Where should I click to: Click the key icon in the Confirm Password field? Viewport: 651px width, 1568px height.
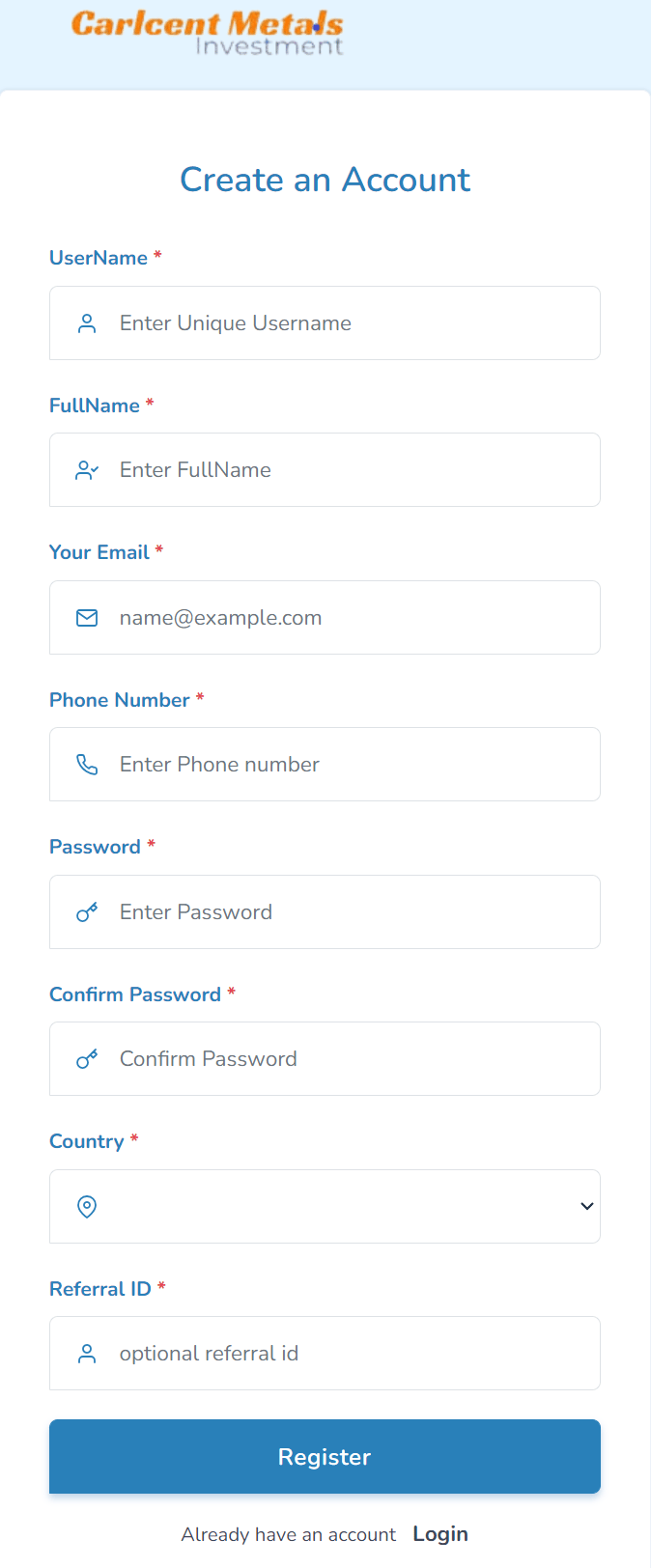[87, 1059]
